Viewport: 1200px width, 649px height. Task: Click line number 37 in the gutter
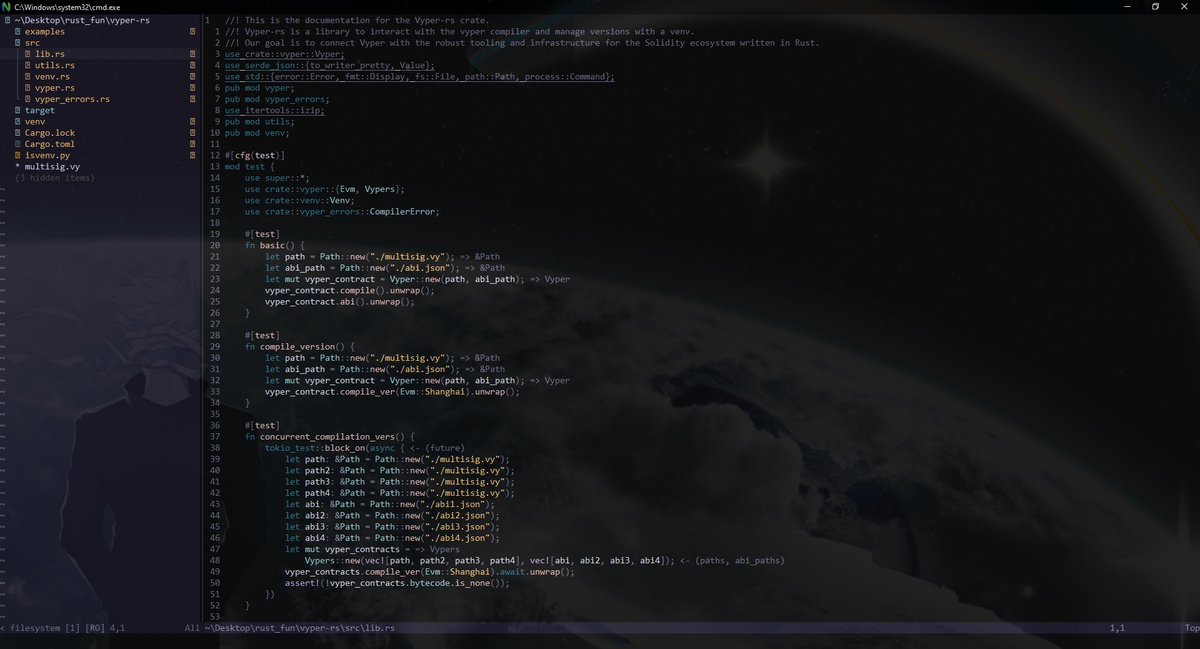pyautogui.click(x=214, y=436)
